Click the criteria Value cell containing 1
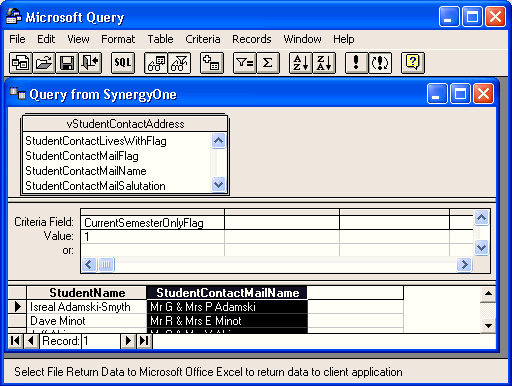The width and height of the screenshot is (512, 386). [x=152, y=237]
